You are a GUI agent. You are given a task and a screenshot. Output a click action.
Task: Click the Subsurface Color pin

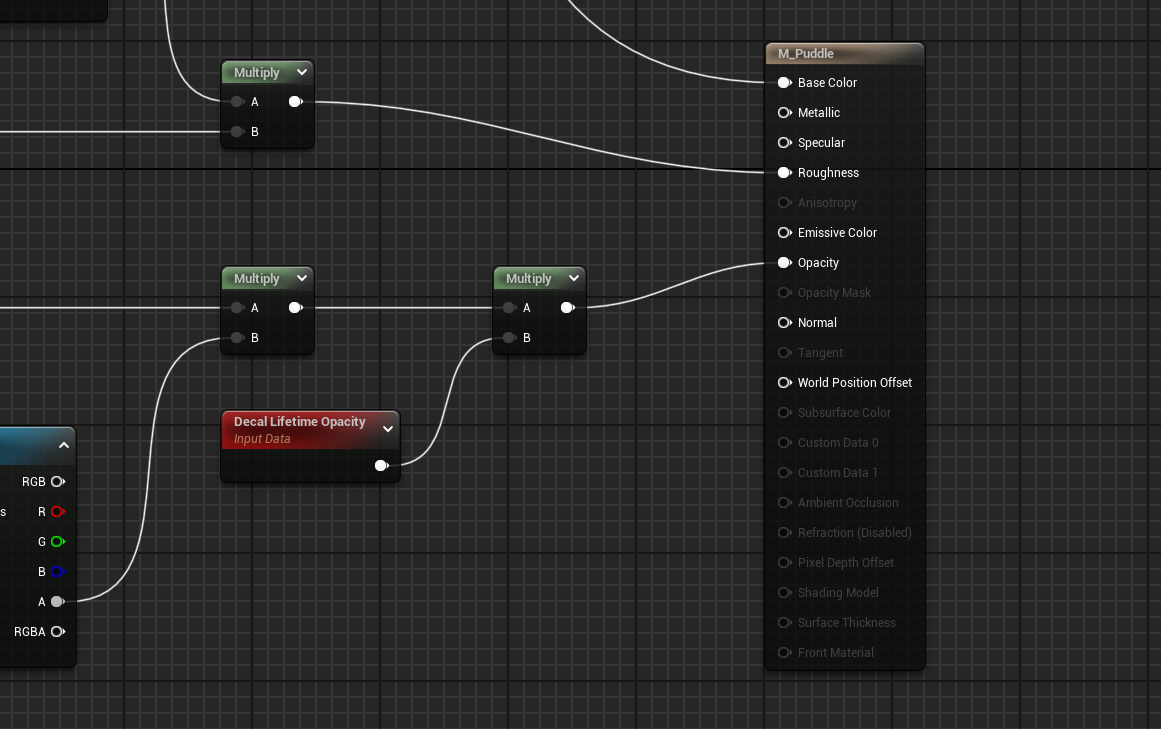tap(785, 412)
